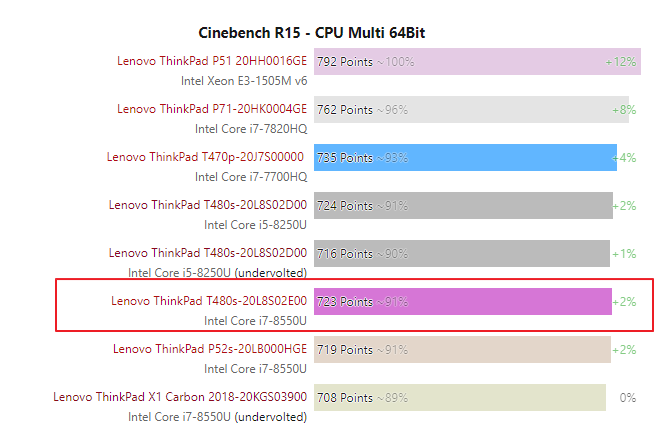
Task: Click the beige 719 Points bar
Action: (x=462, y=349)
